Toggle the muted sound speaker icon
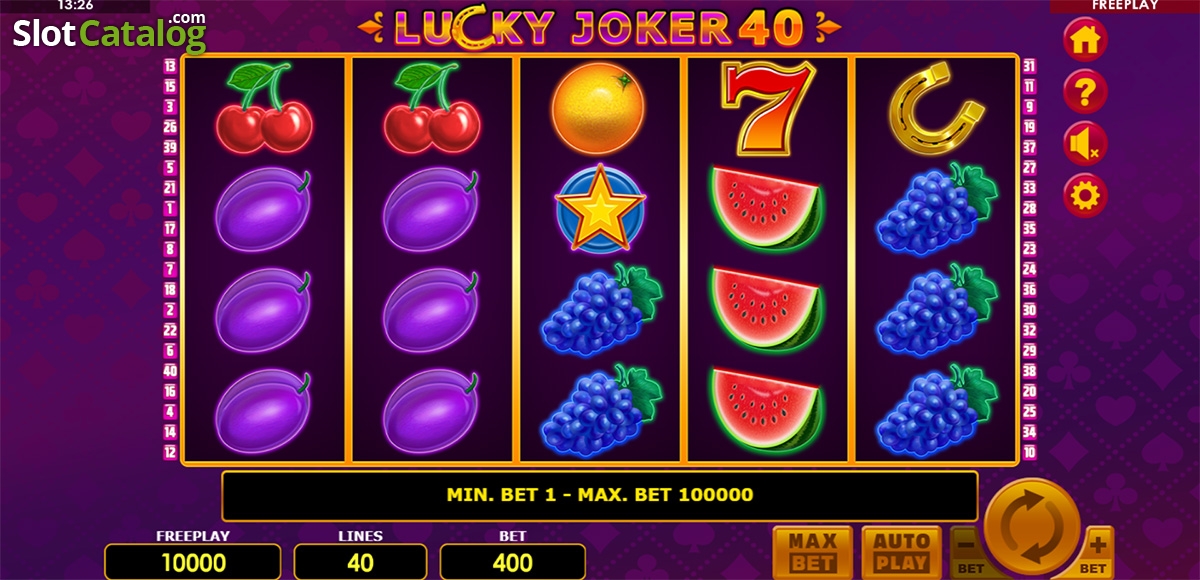 coord(1085,144)
